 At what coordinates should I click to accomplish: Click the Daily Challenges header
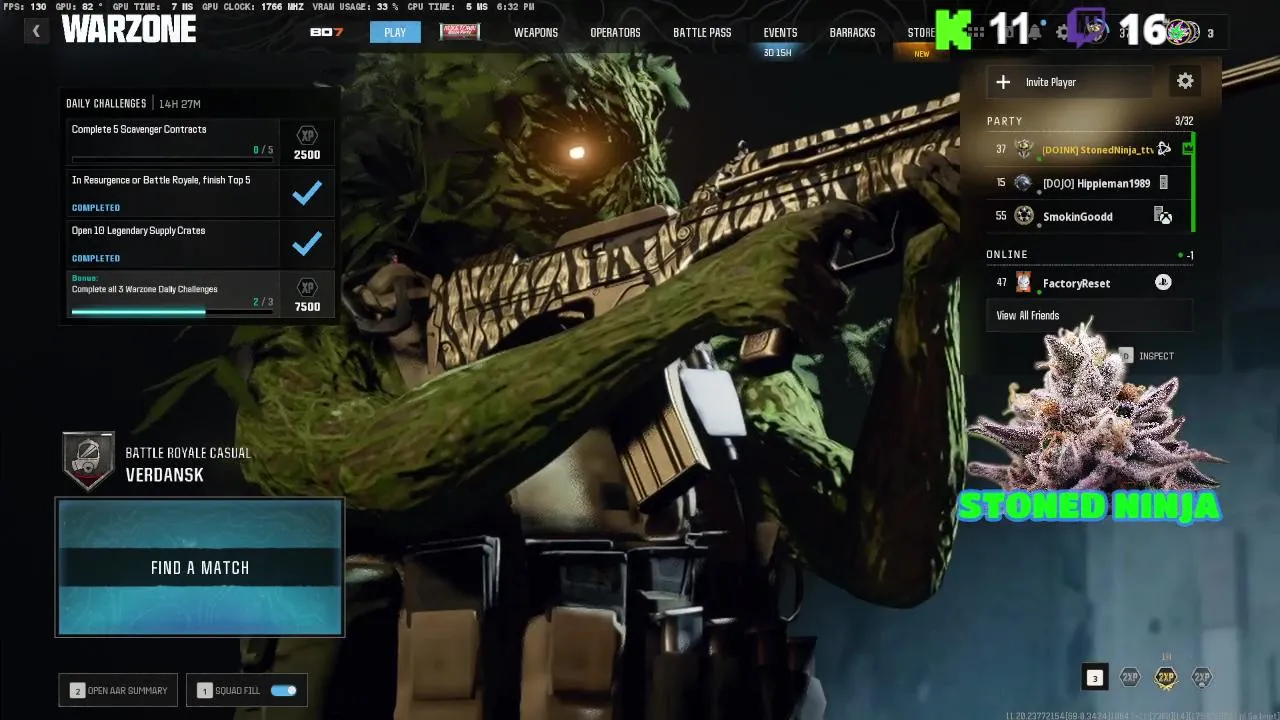pyautogui.click(x=106, y=104)
